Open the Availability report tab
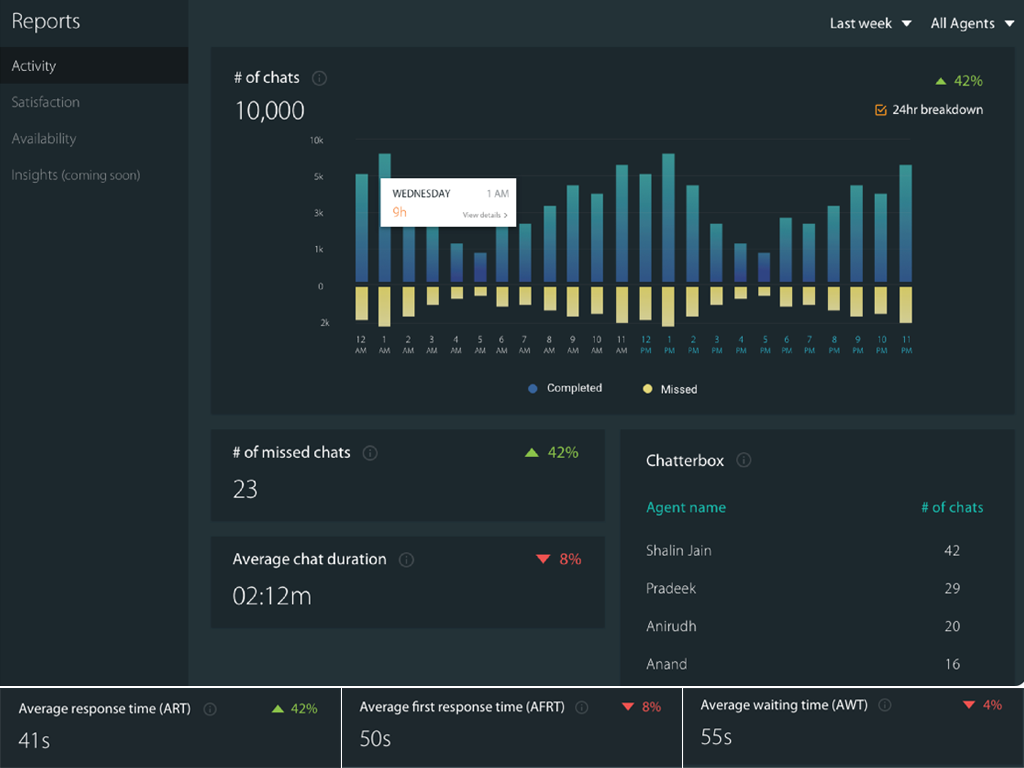Image resolution: width=1024 pixels, height=768 pixels. click(44, 139)
